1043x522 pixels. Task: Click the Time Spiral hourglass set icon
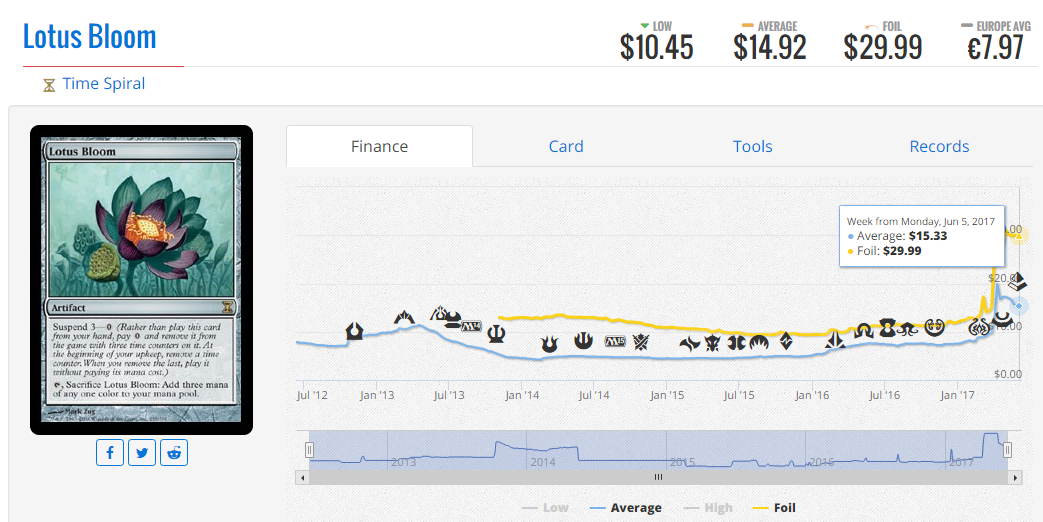click(x=49, y=85)
